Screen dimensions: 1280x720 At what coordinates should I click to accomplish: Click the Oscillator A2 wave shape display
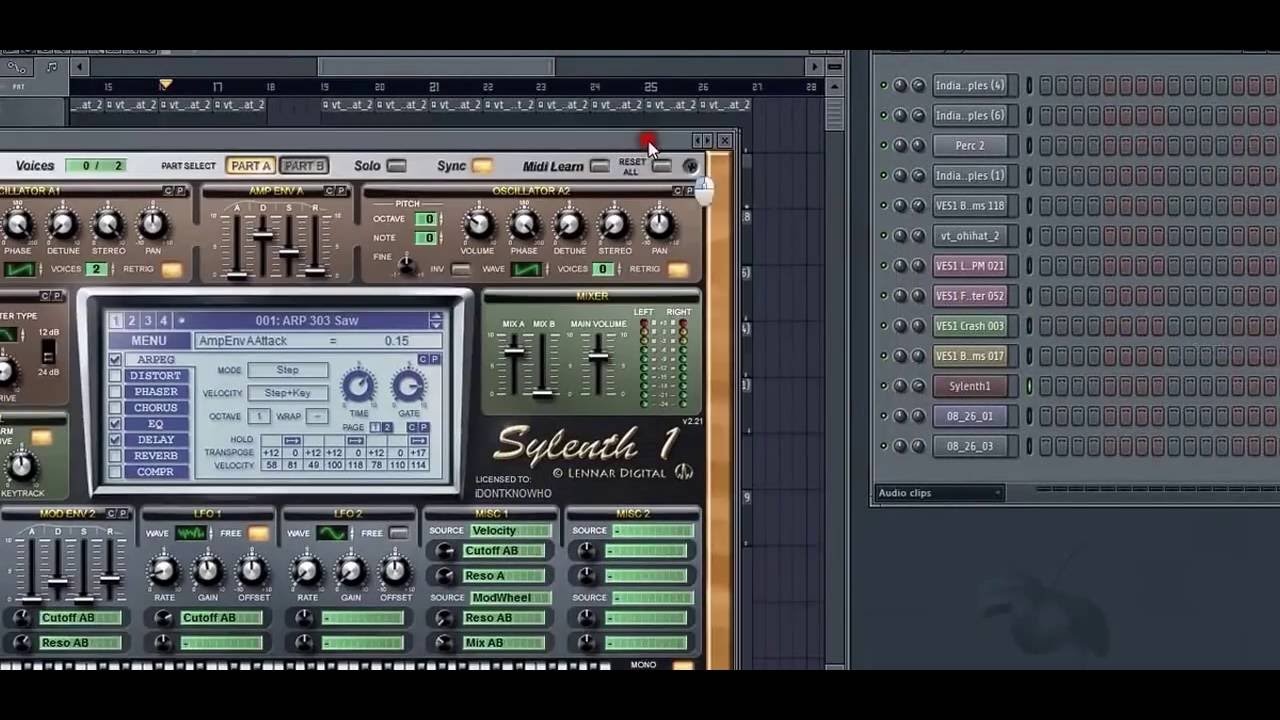point(526,269)
